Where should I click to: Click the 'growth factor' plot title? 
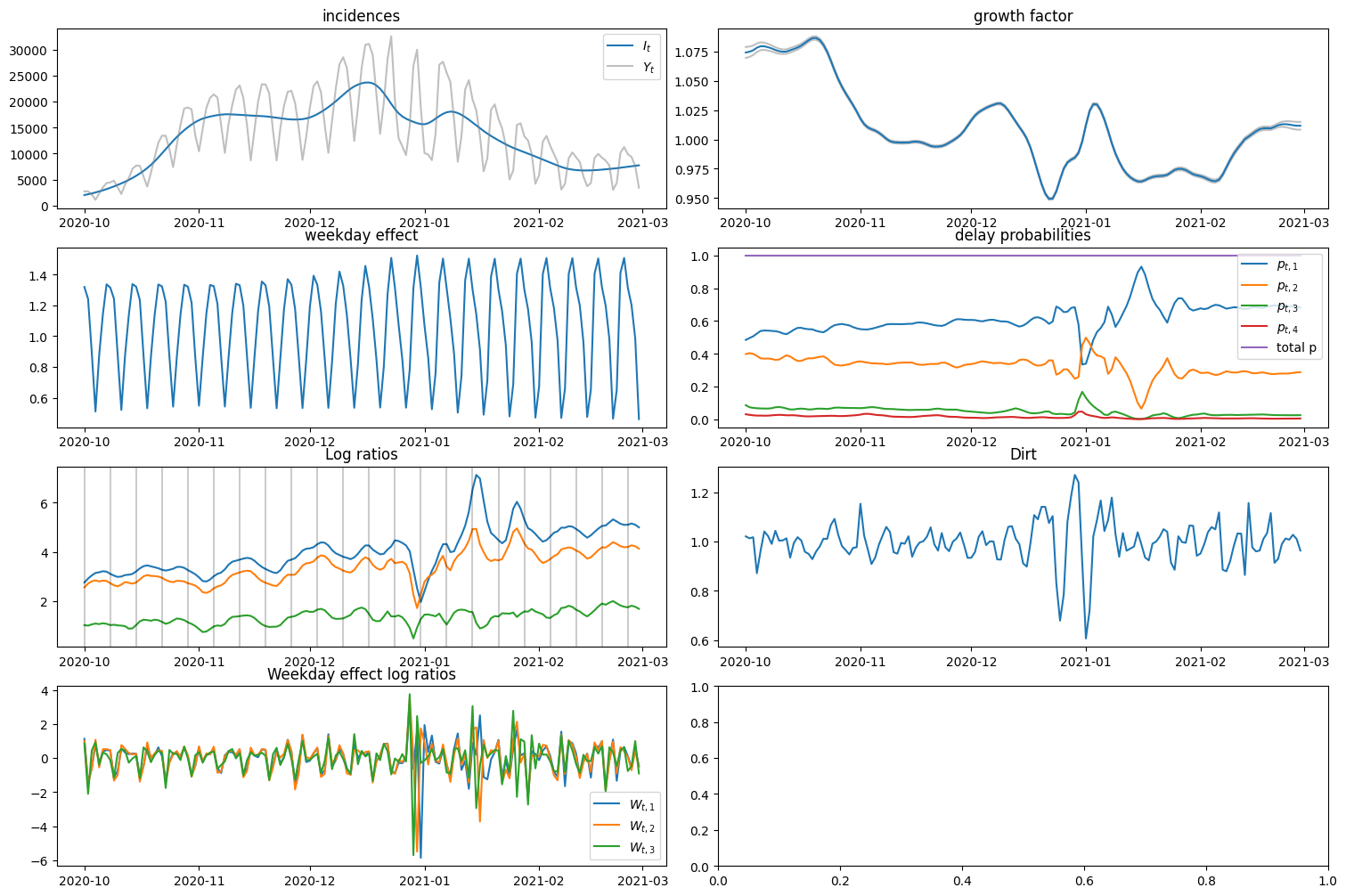tap(1023, 16)
